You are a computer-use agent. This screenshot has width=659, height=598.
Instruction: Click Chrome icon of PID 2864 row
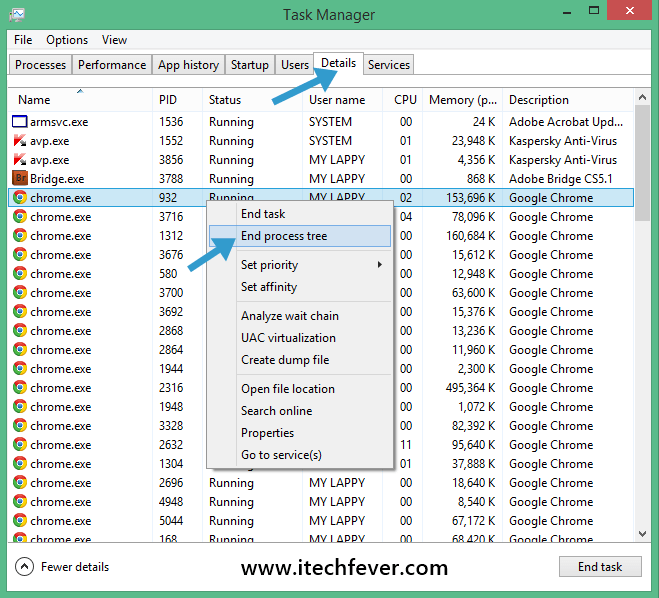click(20, 349)
